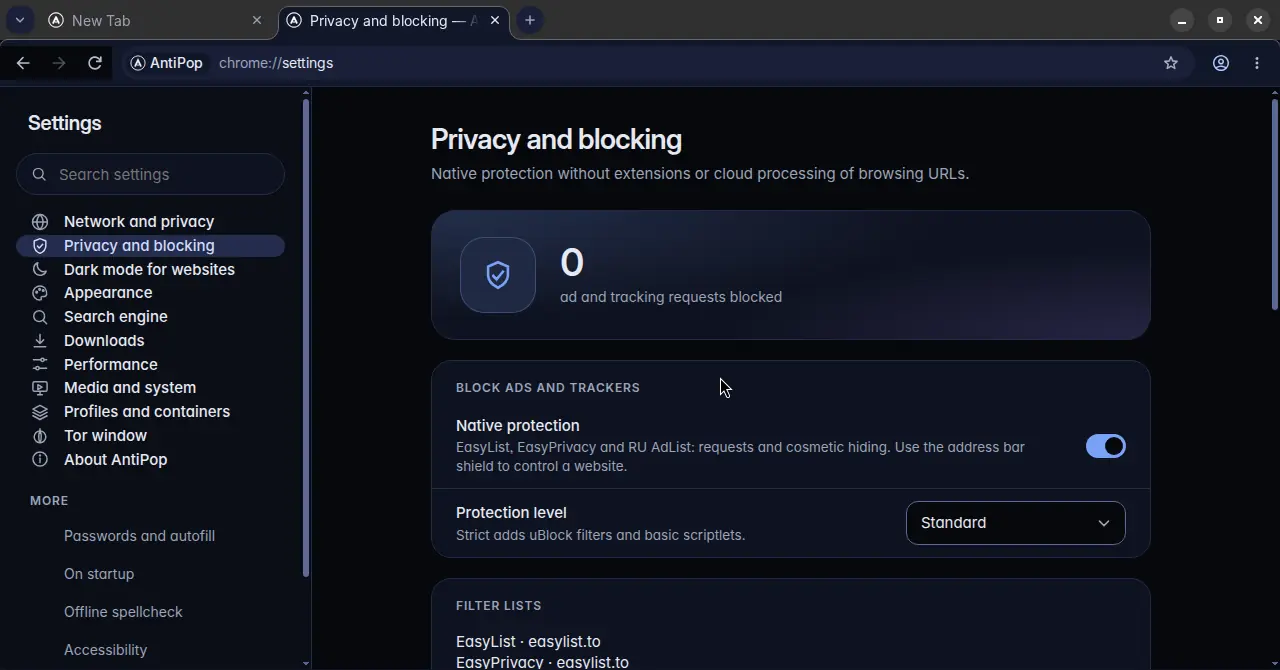This screenshot has width=1280, height=670.
Task: Open the profile account icon
Action: [1221, 63]
